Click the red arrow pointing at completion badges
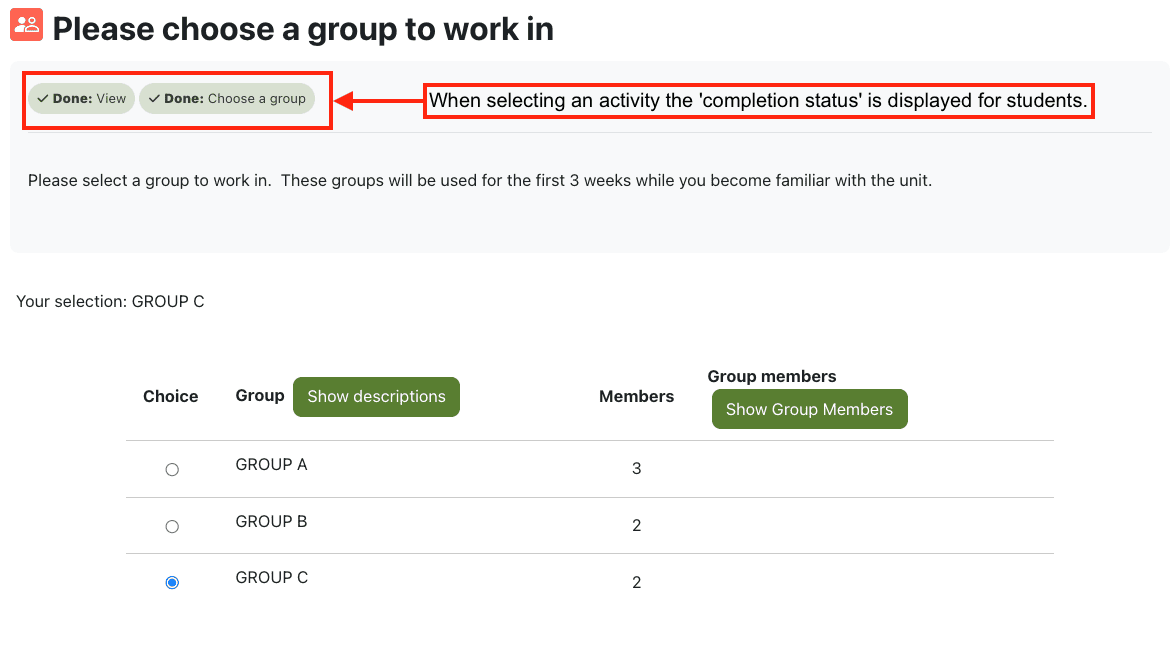This screenshot has width=1172, height=648. [x=378, y=100]
